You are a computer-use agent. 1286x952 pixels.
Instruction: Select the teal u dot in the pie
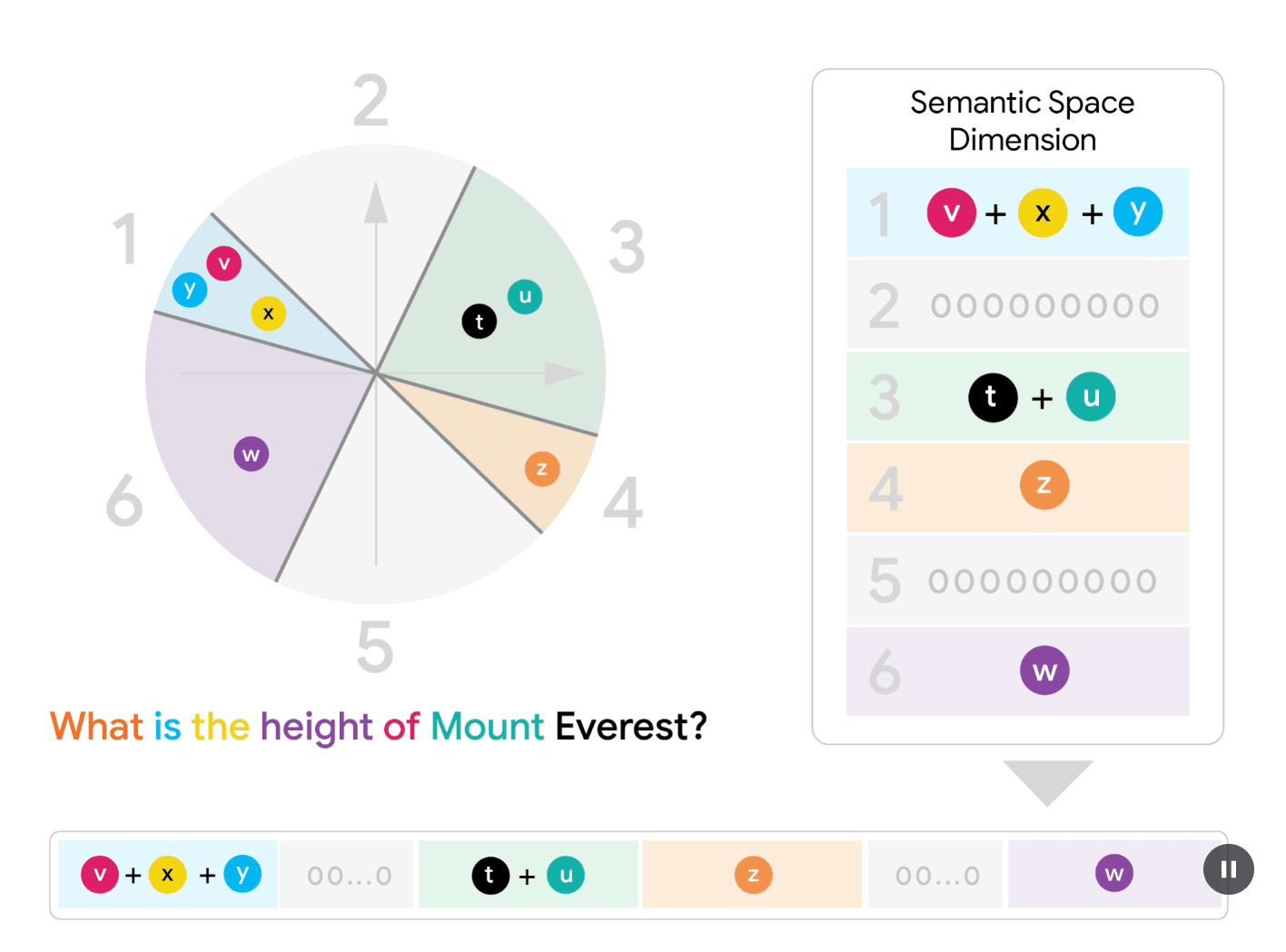click(525, 296)
